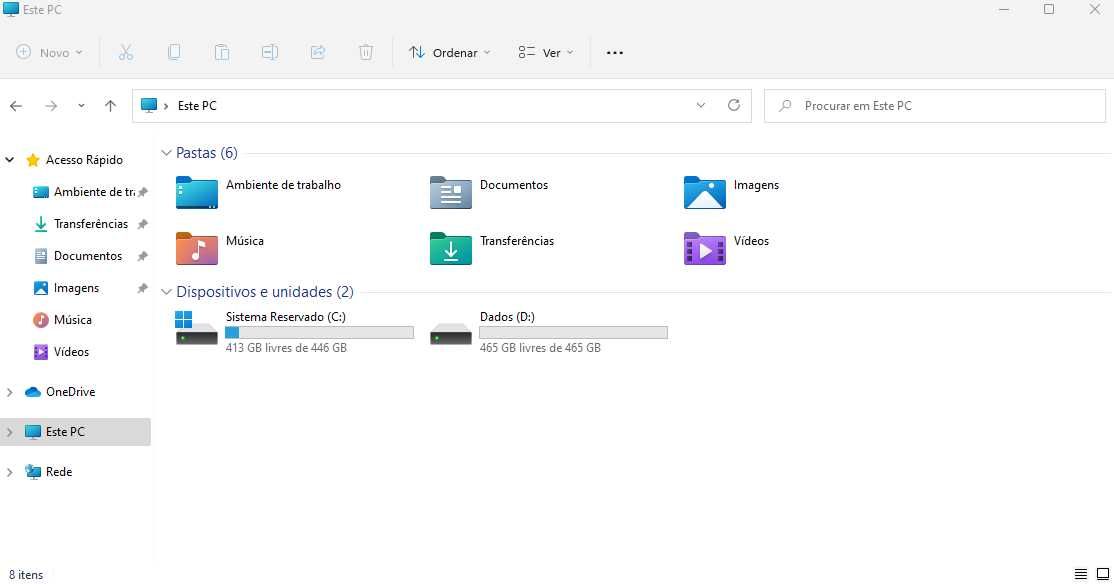
Task: Click the Paste clipboard icon
Action: [222, 53]
